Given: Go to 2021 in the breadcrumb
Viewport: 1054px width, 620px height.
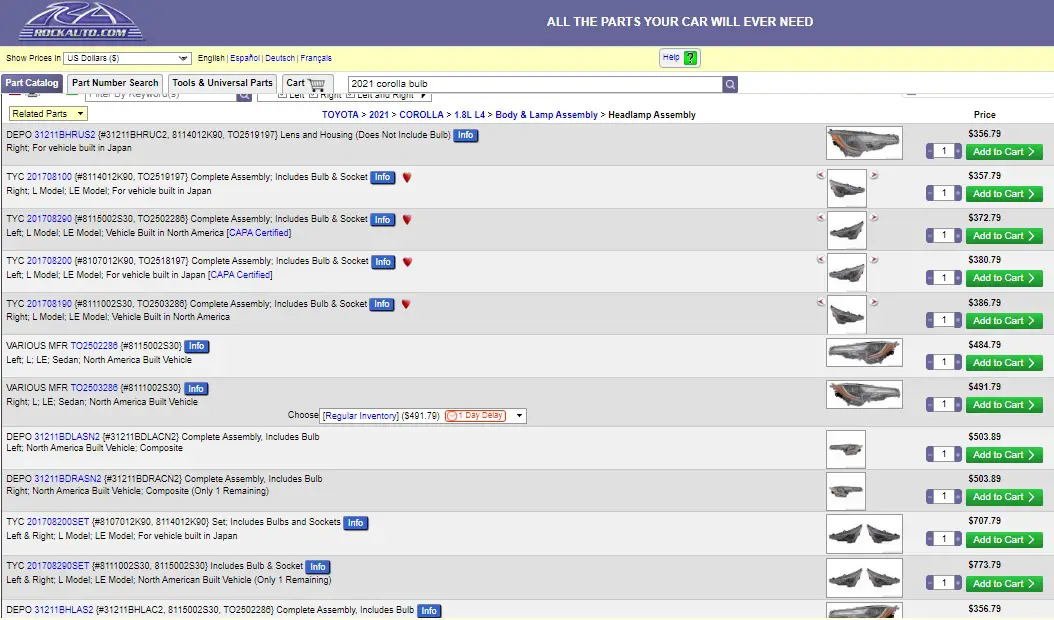Looking at the screenshot, I should [379, 115].
